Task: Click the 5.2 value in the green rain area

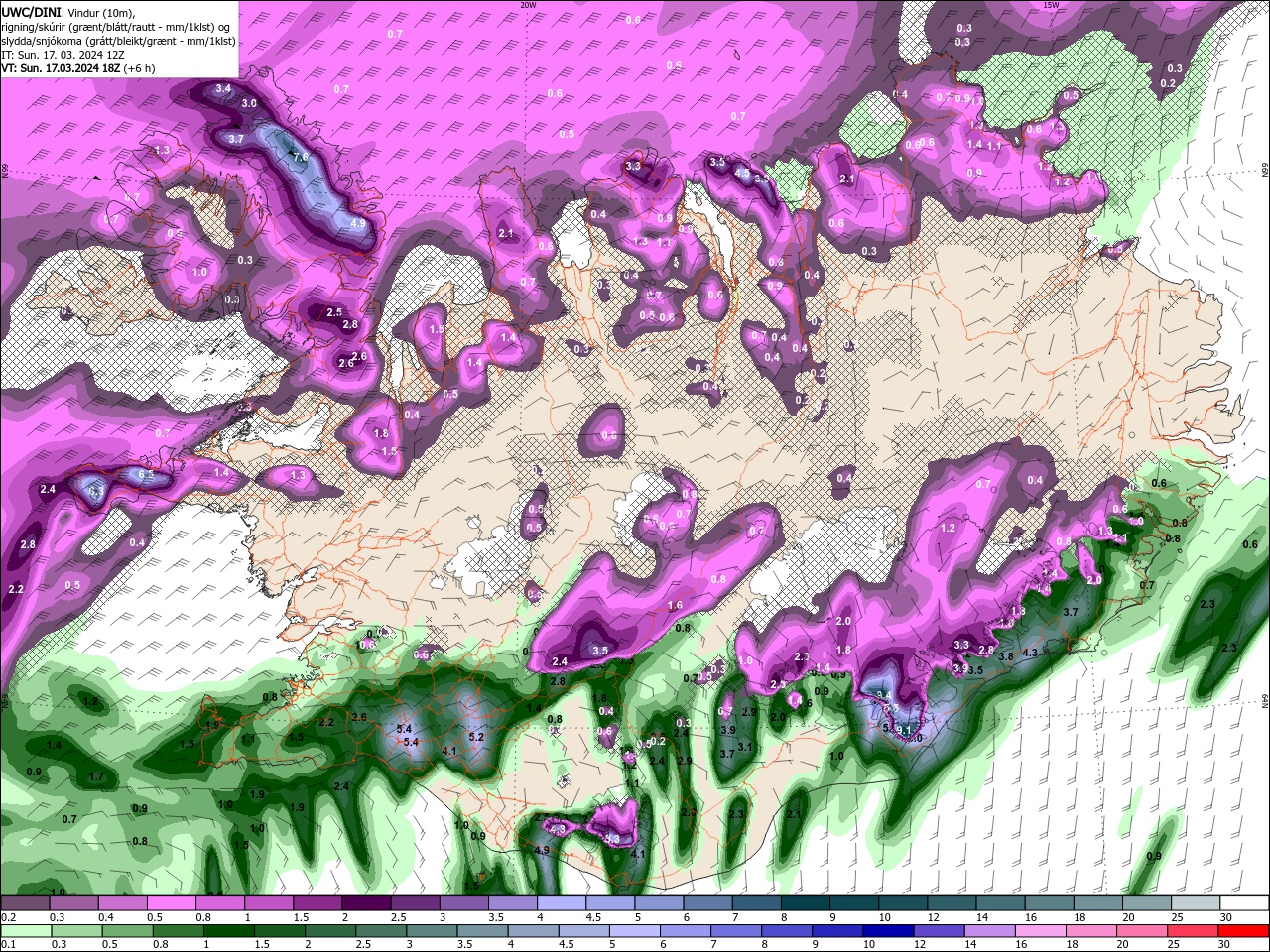Action: point(476,737)
